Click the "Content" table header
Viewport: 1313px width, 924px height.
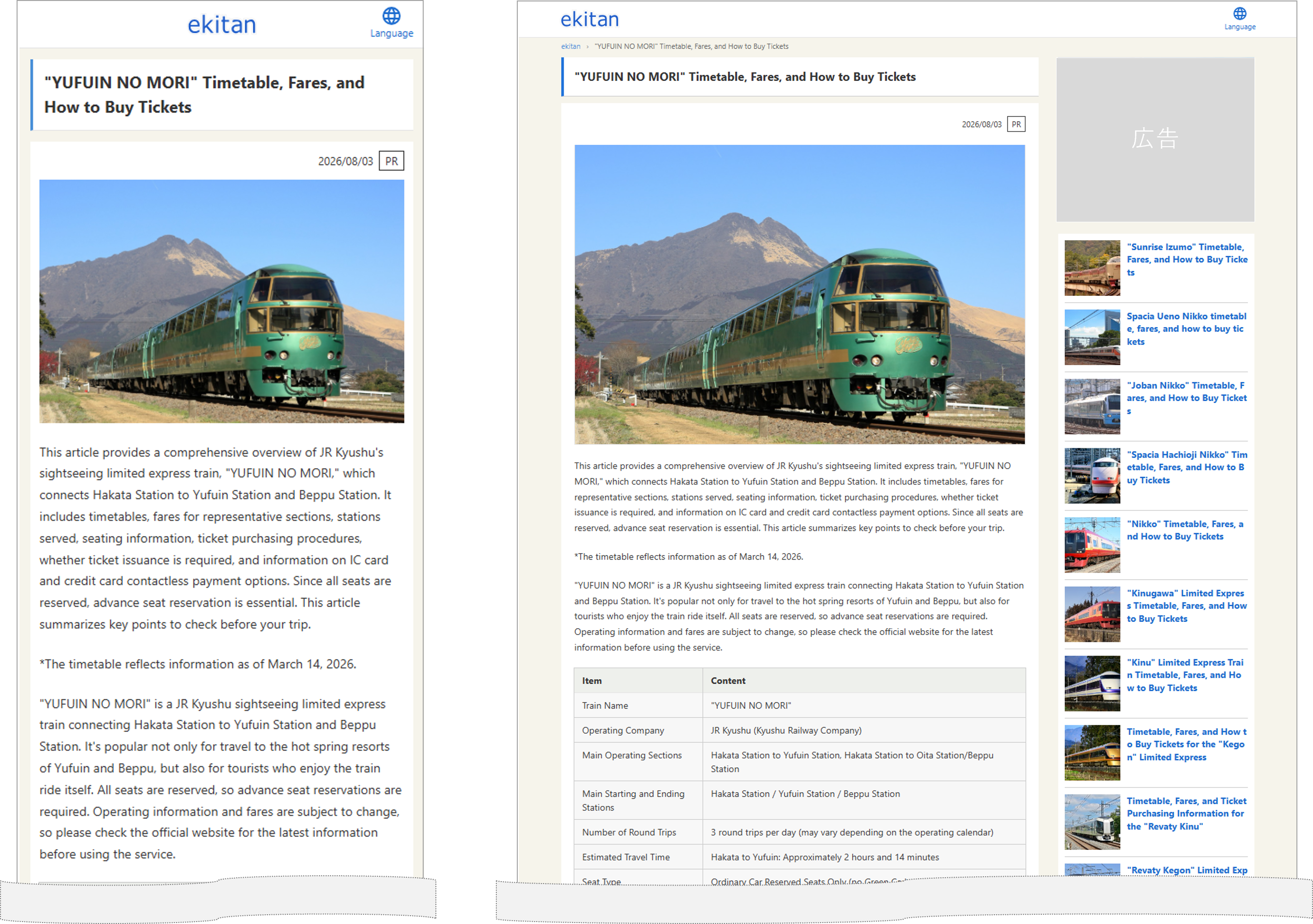[863, 680]
